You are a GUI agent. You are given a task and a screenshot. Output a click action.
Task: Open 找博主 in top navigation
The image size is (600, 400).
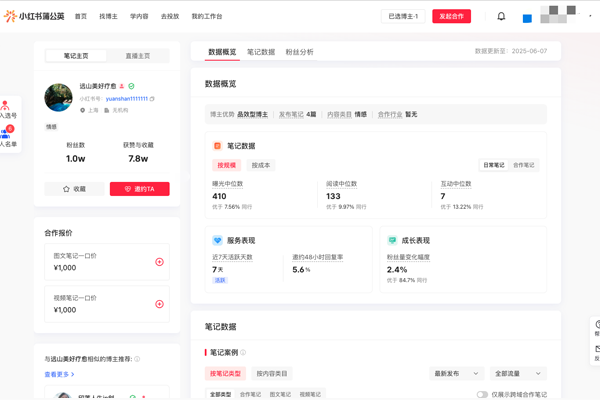[x=108, y=16]
